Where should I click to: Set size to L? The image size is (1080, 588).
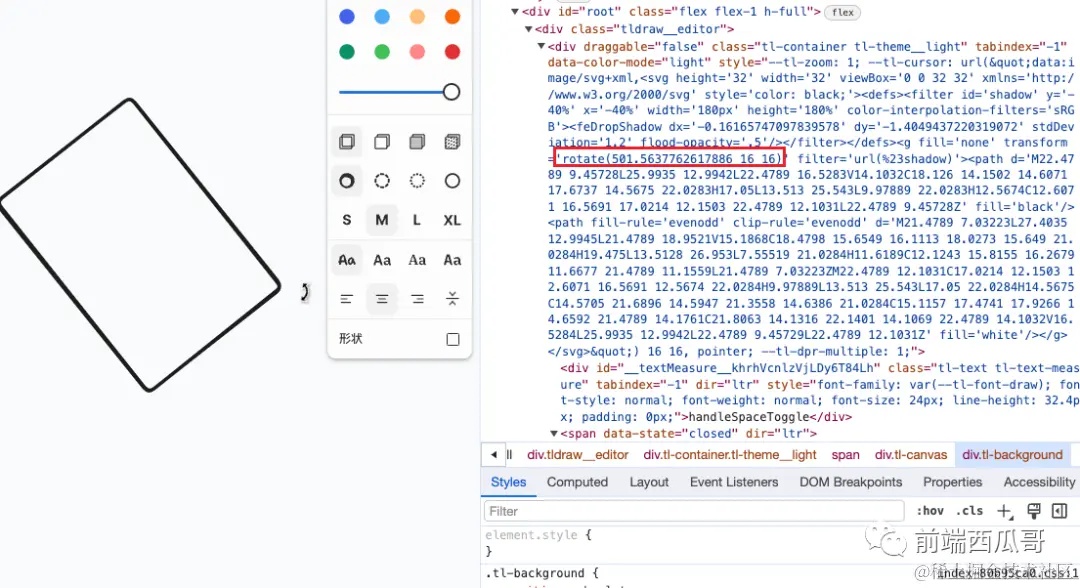[x=417, y=220]
